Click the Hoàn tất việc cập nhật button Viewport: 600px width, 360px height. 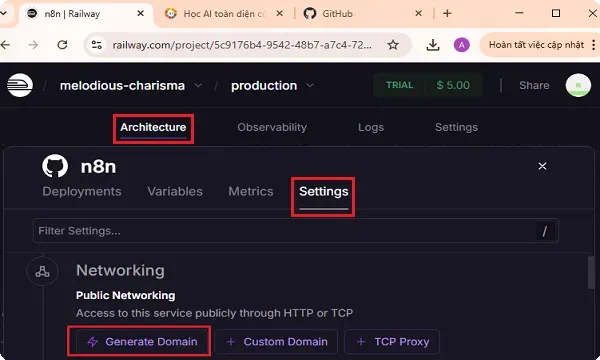(x=536, y=45)
